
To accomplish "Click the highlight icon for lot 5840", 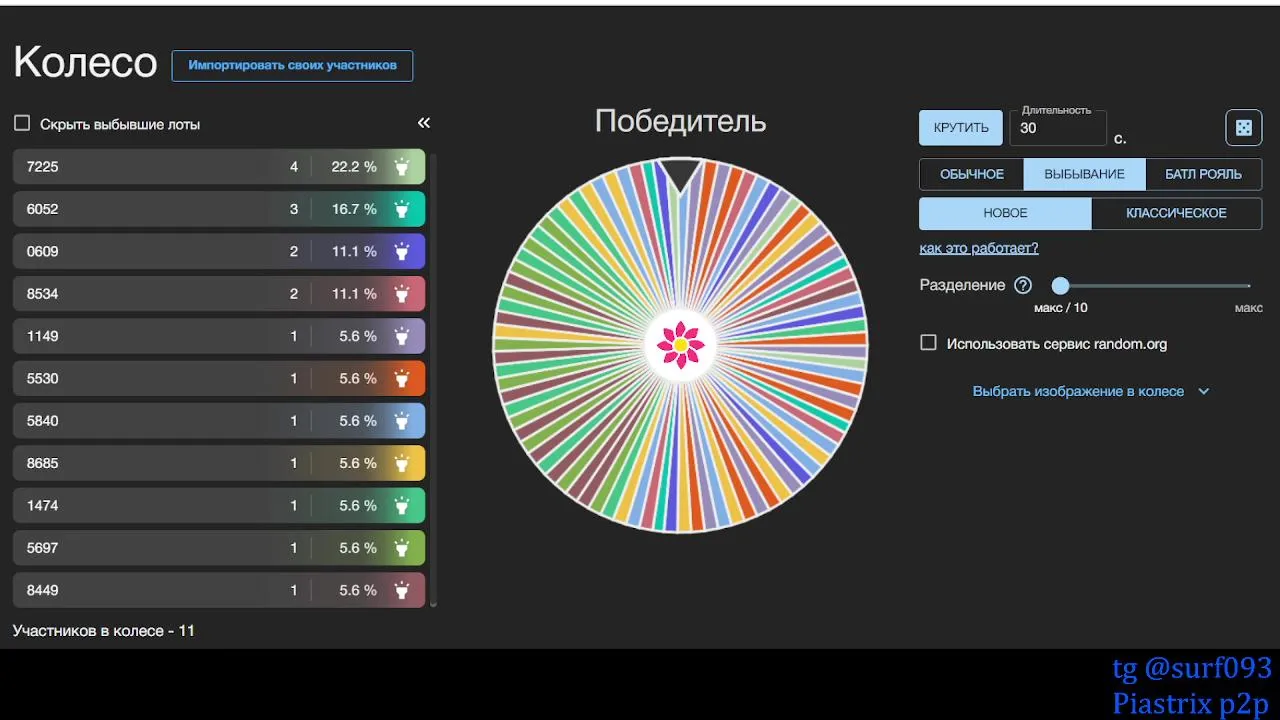I will click(x=401, y=421).
